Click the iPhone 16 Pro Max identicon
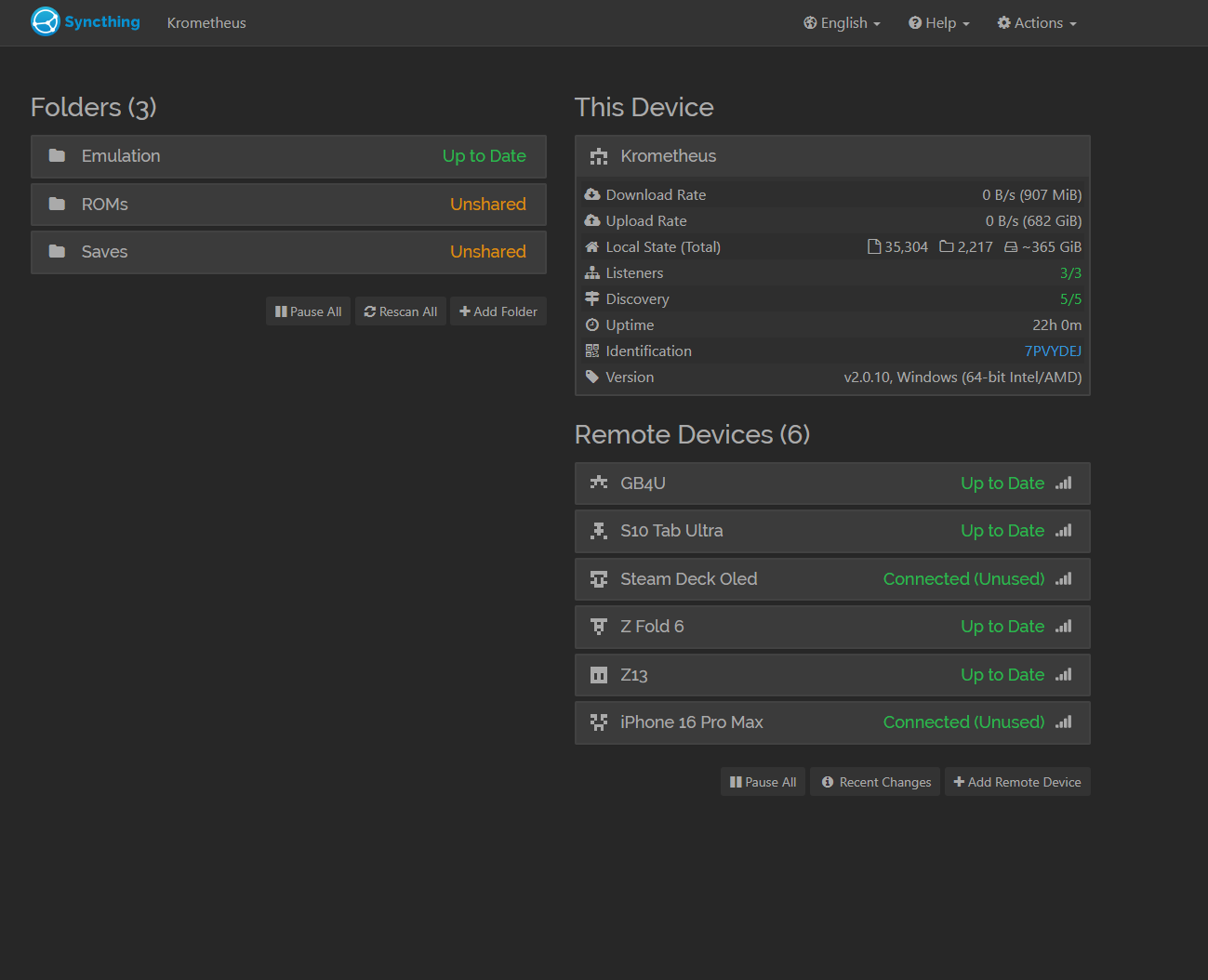1208x980 pixels. pyautogui.click(x=599, y=722)
